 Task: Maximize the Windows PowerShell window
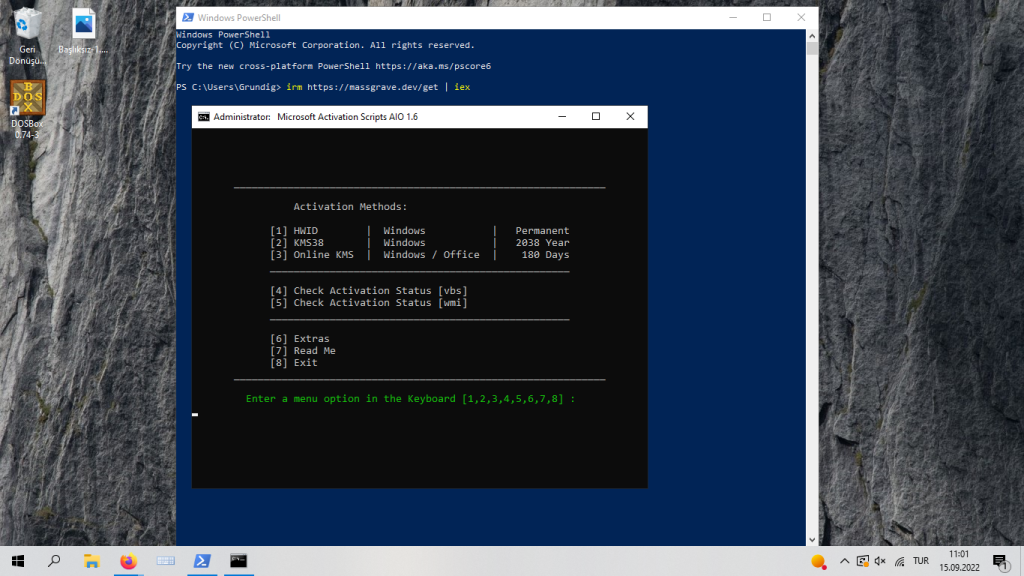point(767,18)
